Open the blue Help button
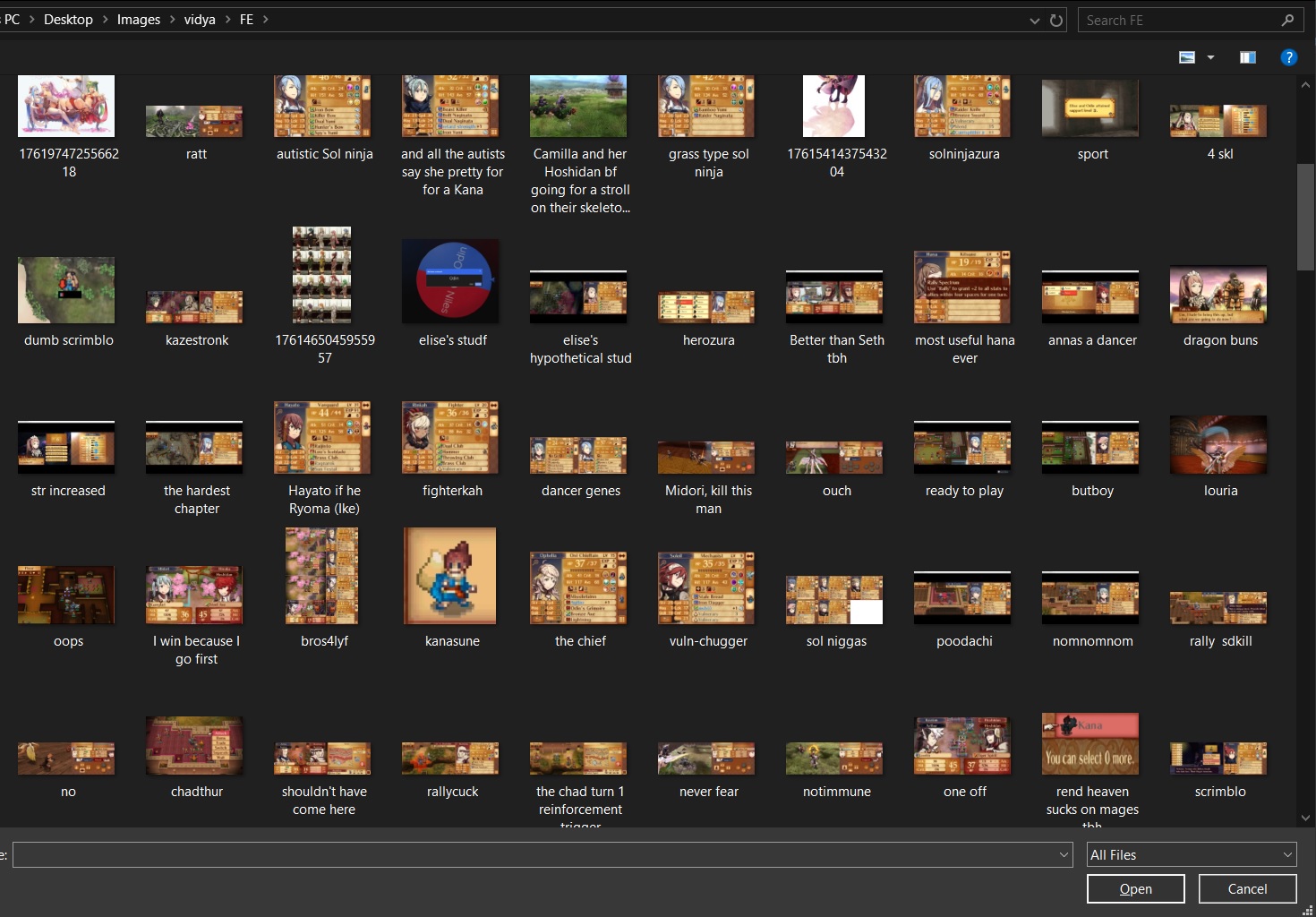Viewport: 1316px width, 917px height. point(1289,57)
